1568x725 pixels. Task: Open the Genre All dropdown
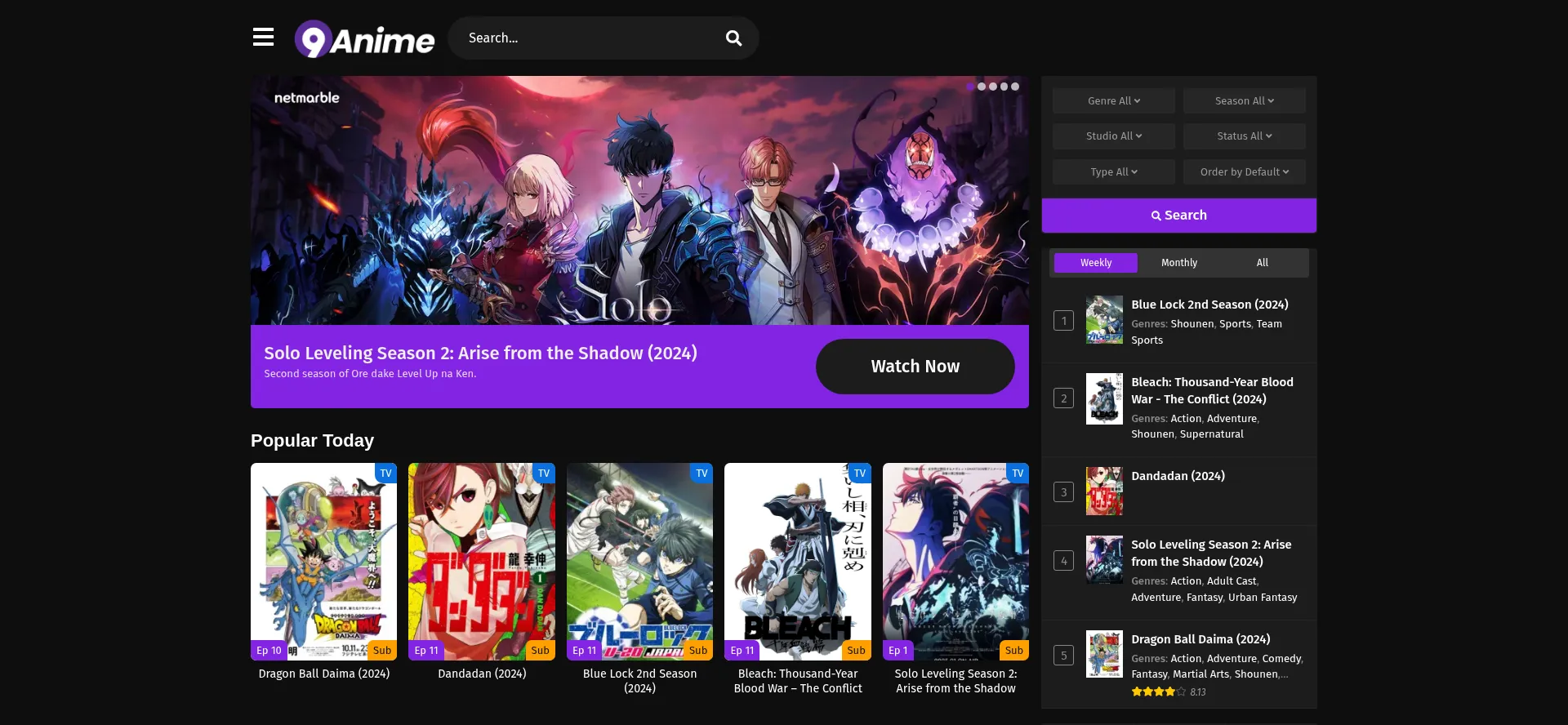click(x=1114, y=101)
